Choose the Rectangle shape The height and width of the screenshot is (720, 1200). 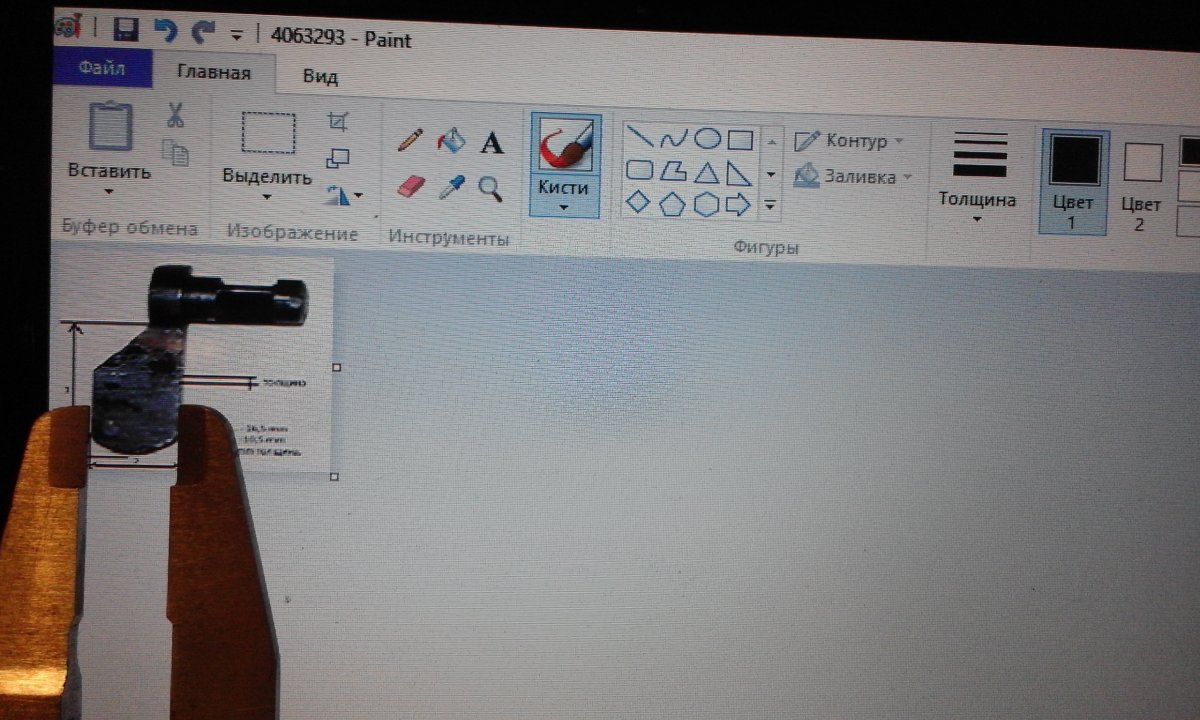point(740,140)
